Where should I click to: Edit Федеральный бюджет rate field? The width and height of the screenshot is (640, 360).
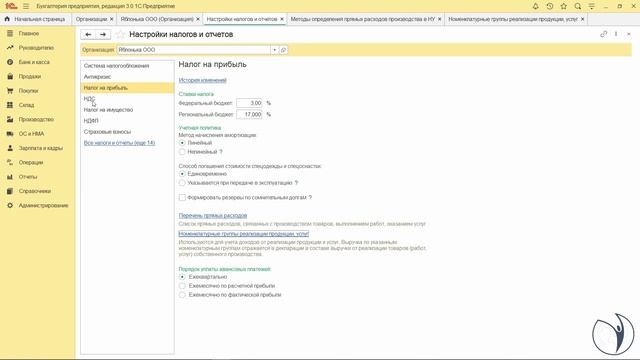point(249,103)
